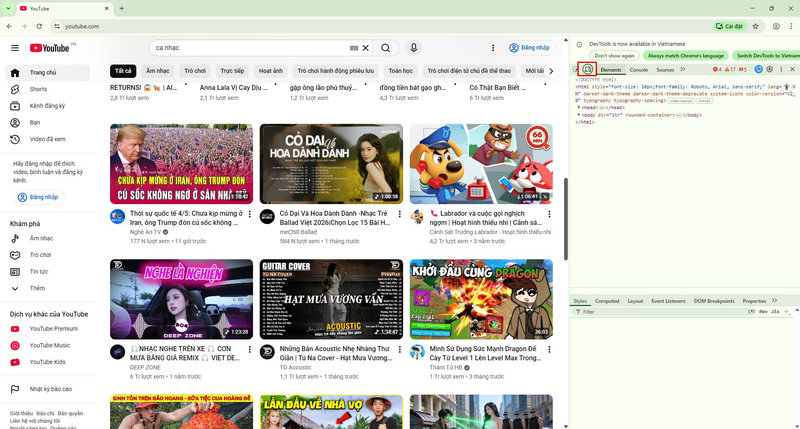Open Kênh đăng ký in the sidebar
This screenshot has height=429, width=800.
(48, 106)
